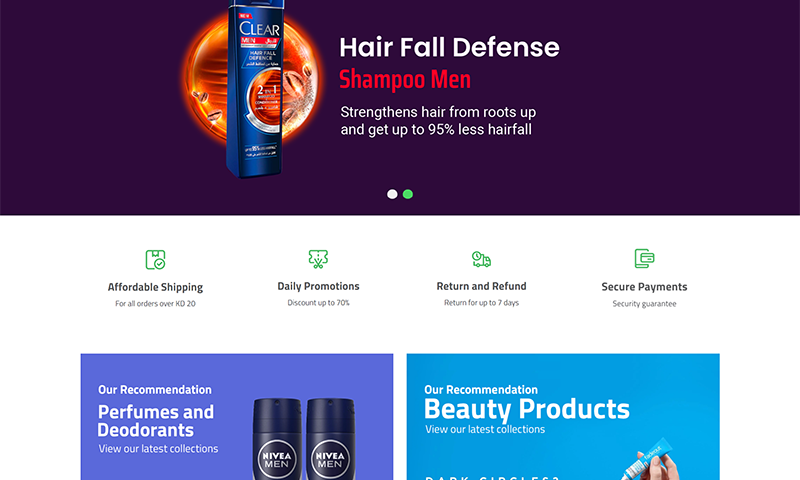Select the second green carousel dot
The image size is (800, 480).
click(x=408, y=194)
